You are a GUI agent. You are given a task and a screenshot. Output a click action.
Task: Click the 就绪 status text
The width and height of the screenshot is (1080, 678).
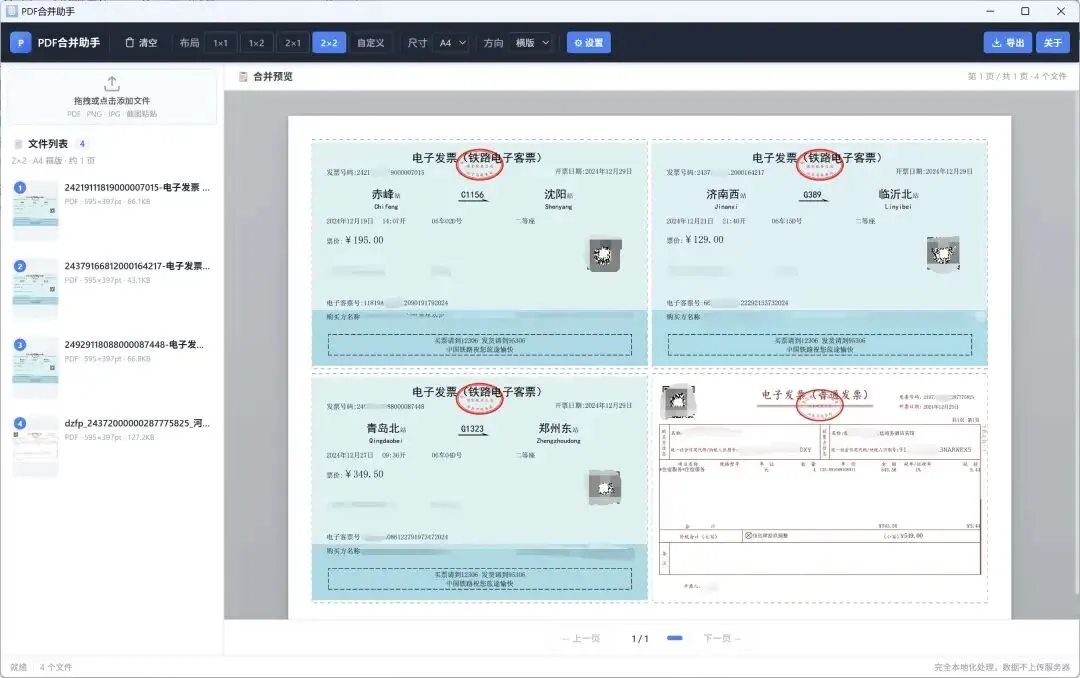point(19,667)
